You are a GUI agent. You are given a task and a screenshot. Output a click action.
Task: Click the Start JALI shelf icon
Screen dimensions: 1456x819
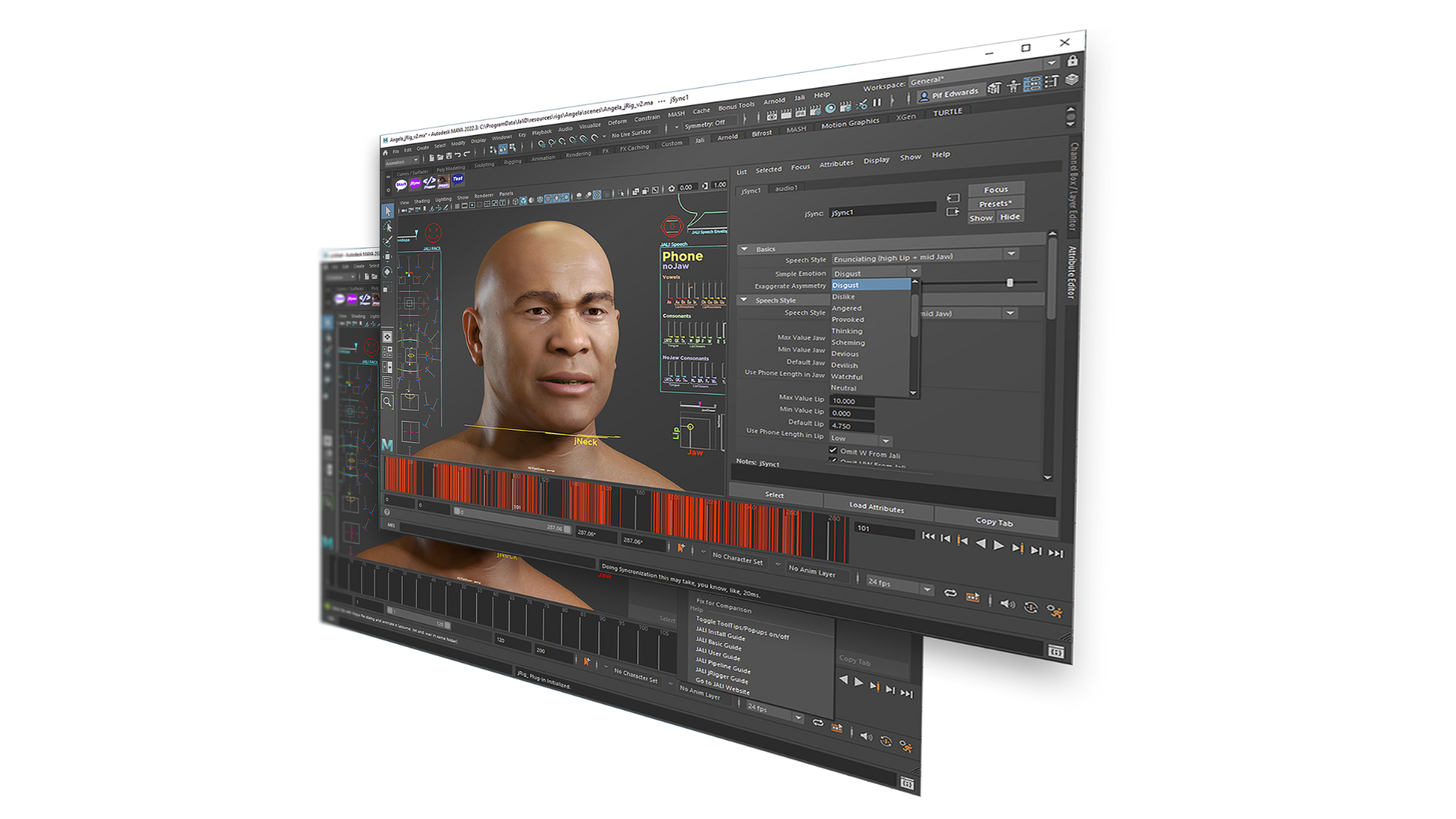(401, 184)
